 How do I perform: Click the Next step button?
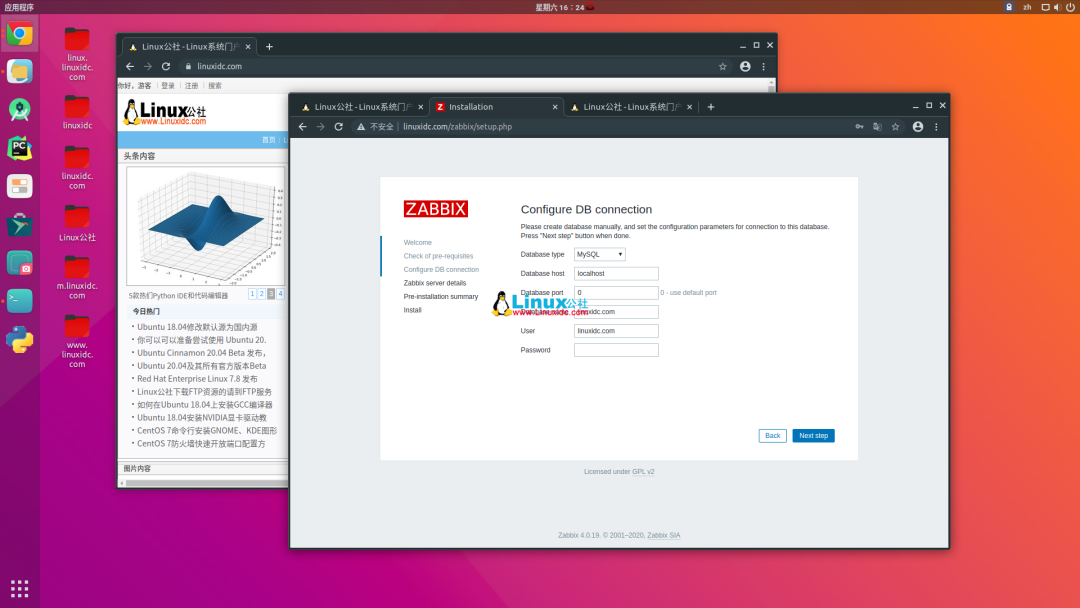813,436
